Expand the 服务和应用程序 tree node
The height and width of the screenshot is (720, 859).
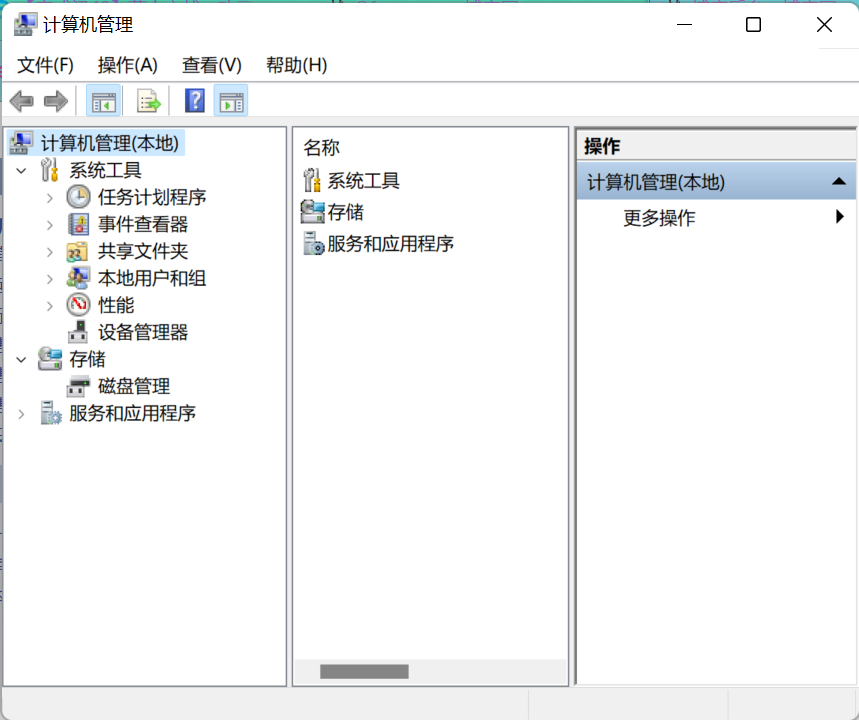(x=21, y=414)
